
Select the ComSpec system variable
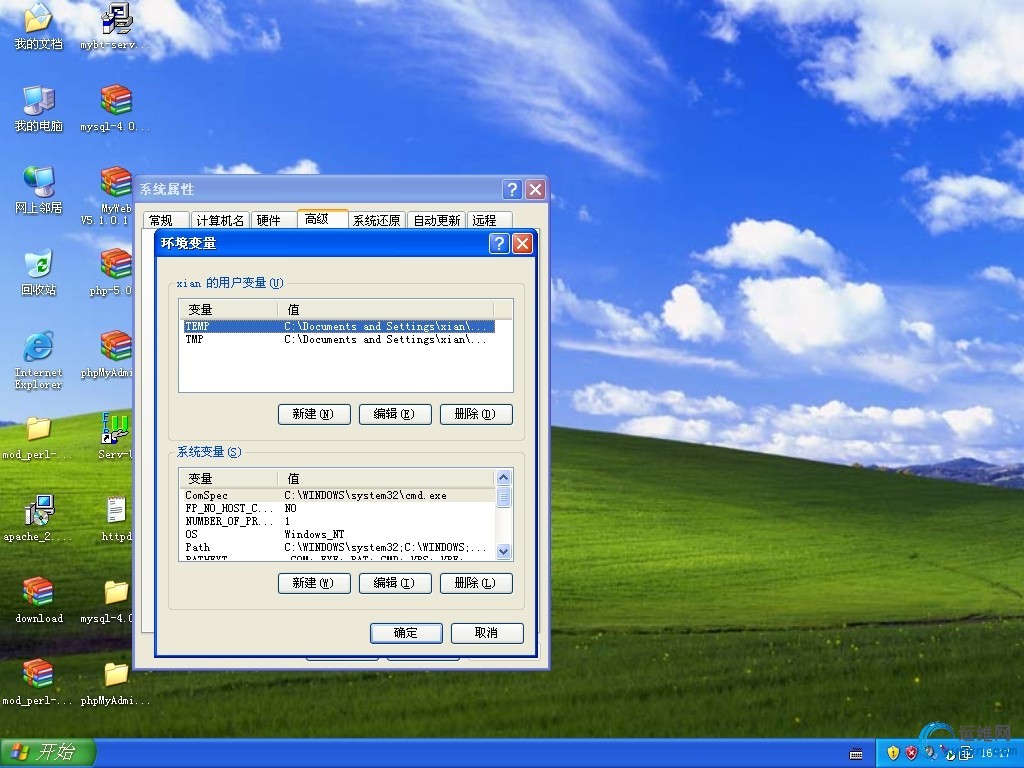pos(338,496)
